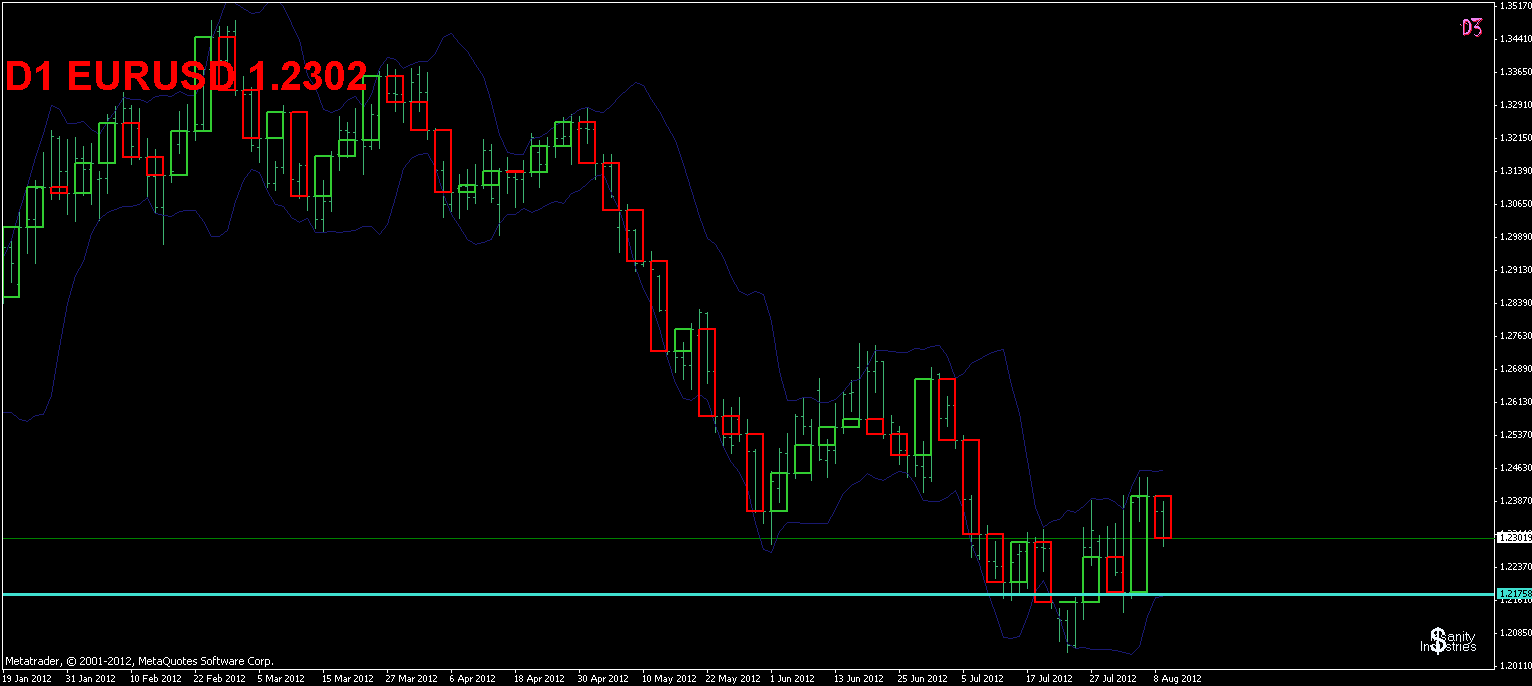Image resolution: width=1532 pixels, height=686 pixels.
Task: Select the cyan horizontal line at 1.21758
Action: [x=748, y=594]
